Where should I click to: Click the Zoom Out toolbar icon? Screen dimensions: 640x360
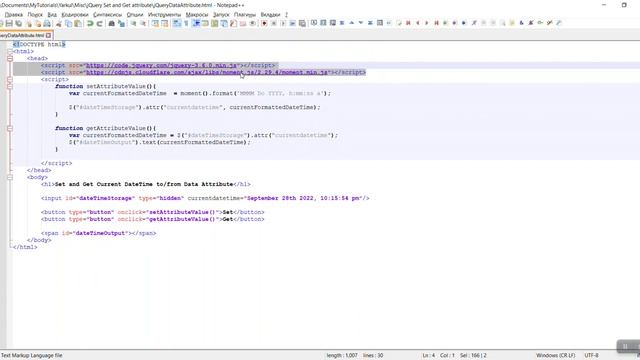[x=143, y=23]
